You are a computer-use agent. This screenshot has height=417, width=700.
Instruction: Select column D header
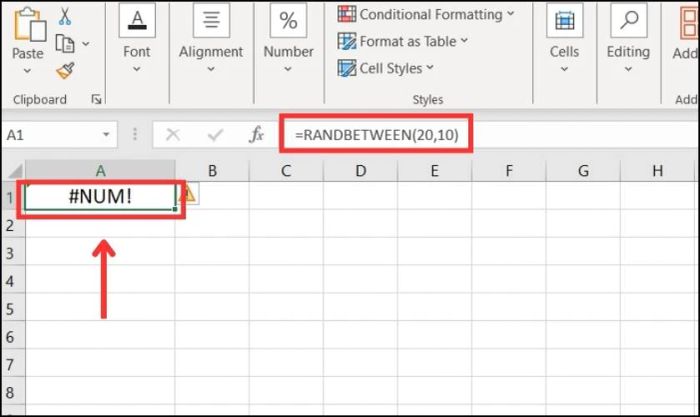tap(361, 171)
